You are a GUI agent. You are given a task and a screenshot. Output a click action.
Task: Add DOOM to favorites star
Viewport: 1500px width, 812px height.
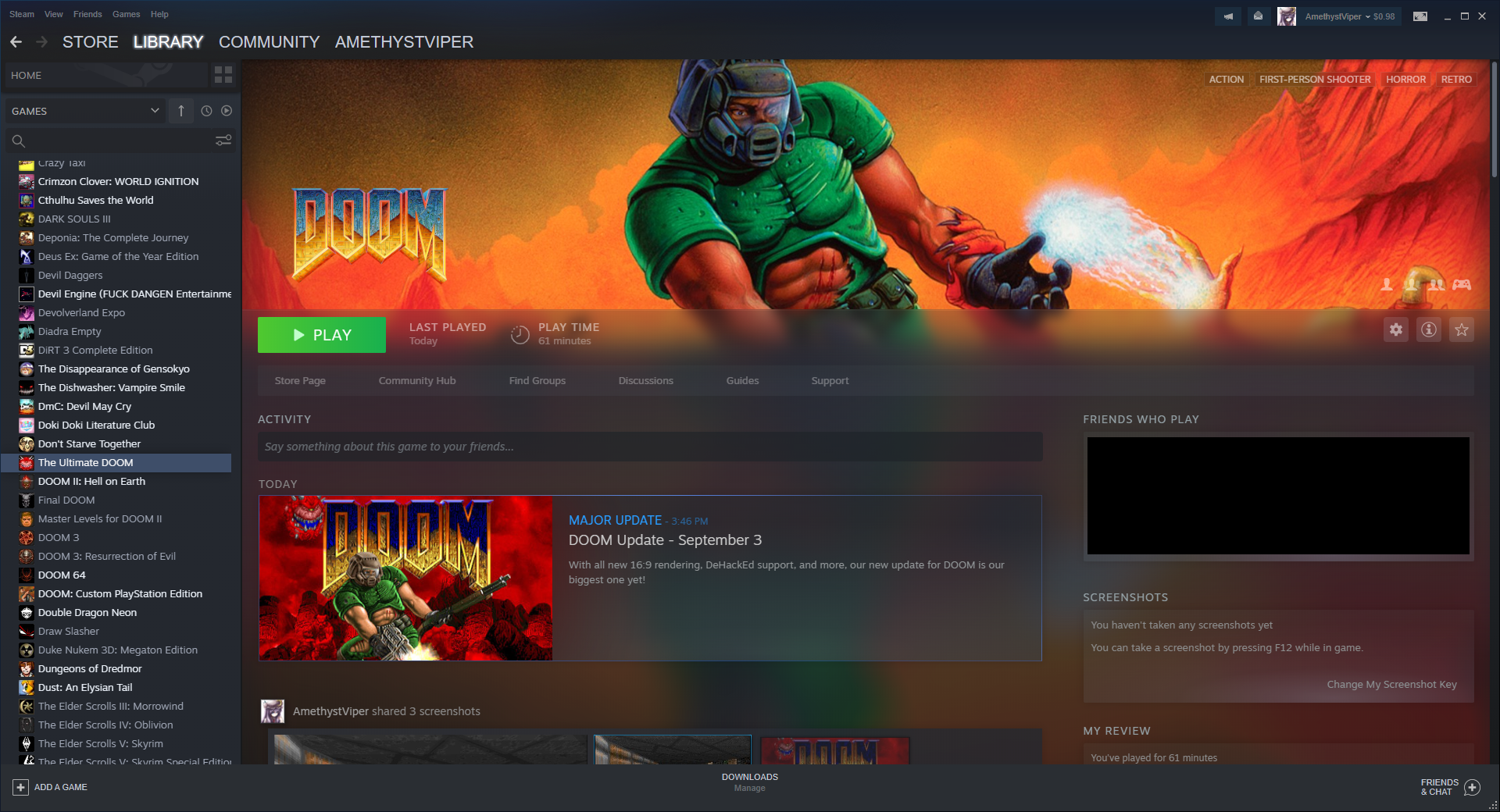(1462, 329)
